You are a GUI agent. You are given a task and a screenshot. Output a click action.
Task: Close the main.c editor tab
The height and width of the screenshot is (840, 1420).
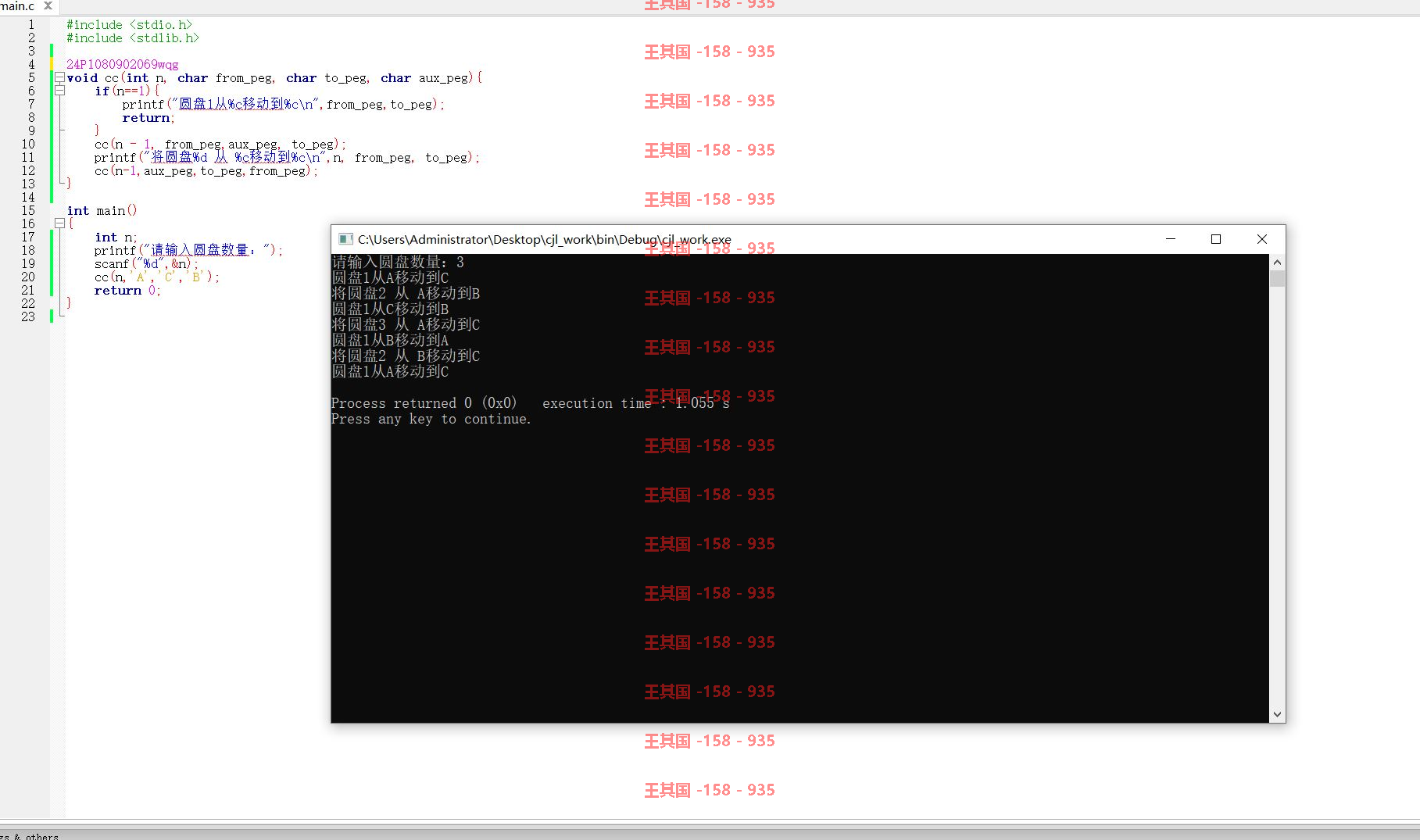[48, 5]
